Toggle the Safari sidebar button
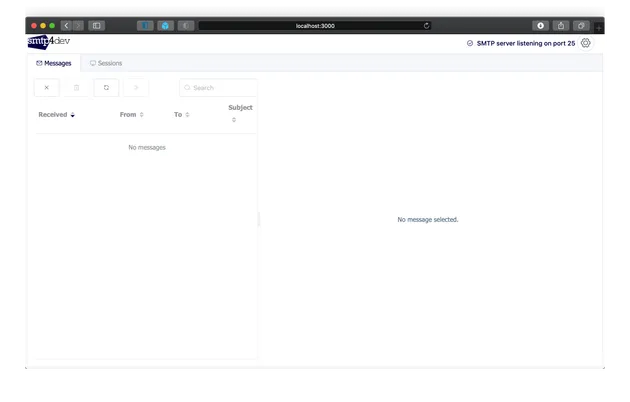This screenshot has height=402, width=630. pos(96,26)
